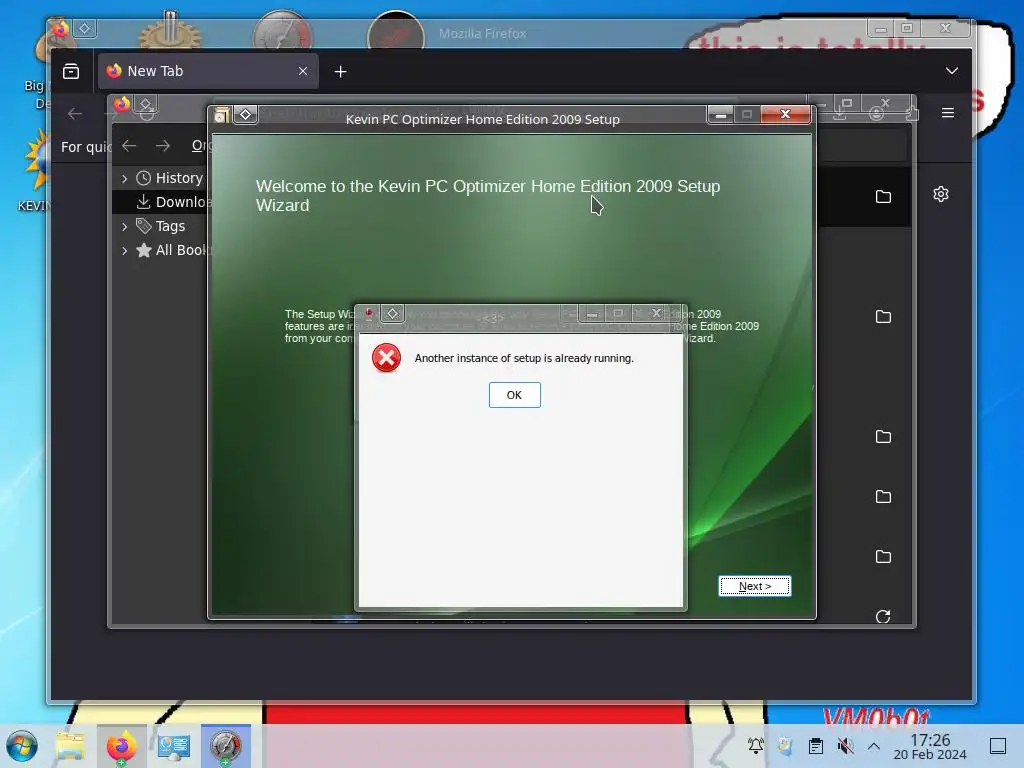Toggle the pin icon on Library title bar
Viewport: 1024px width, 768px height.
tap(146, 104)
